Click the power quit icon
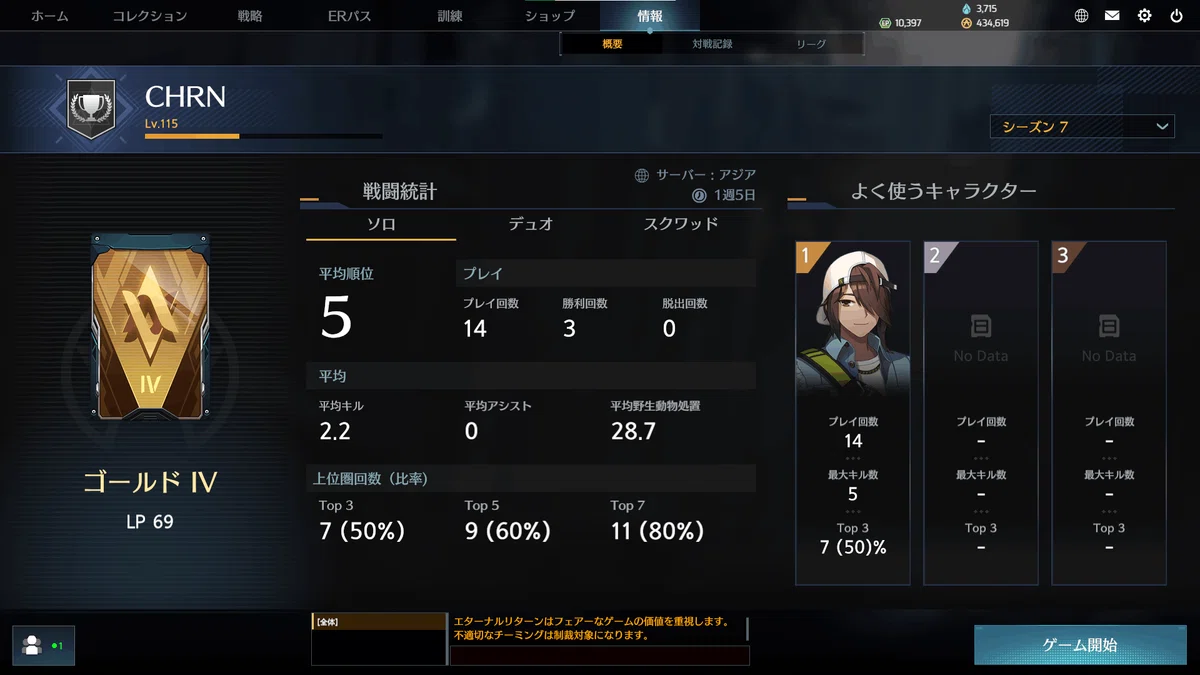 click(1176, 15)
